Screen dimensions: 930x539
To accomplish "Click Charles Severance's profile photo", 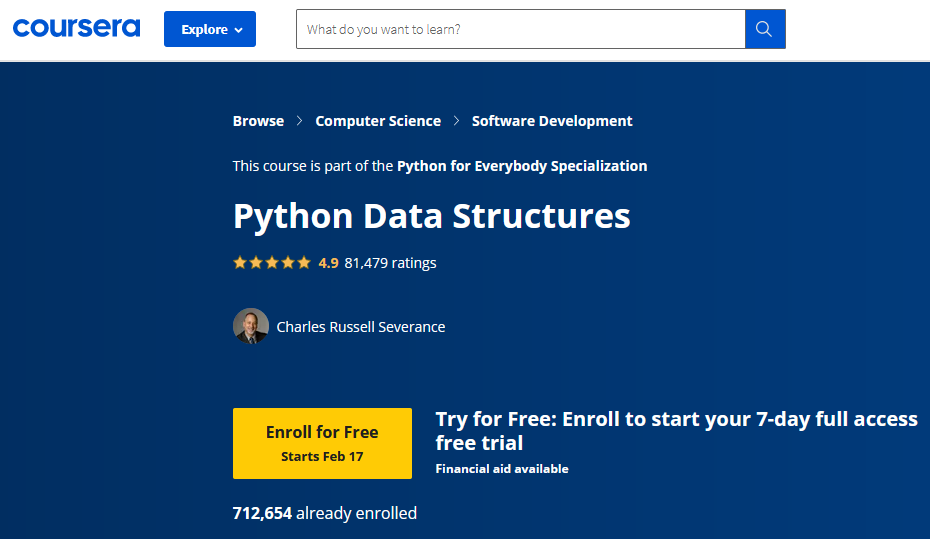I will [x=251, y=326].
